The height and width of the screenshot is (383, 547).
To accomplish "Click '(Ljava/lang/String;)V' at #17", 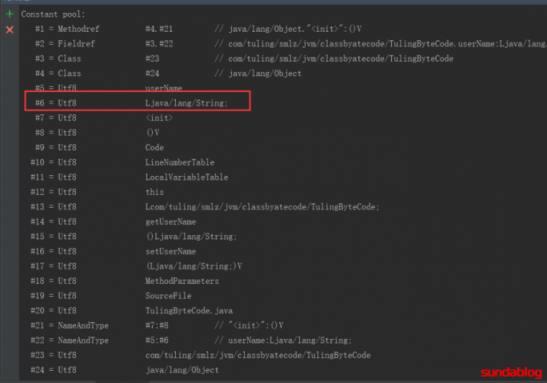I will click(x=194, y=266).
